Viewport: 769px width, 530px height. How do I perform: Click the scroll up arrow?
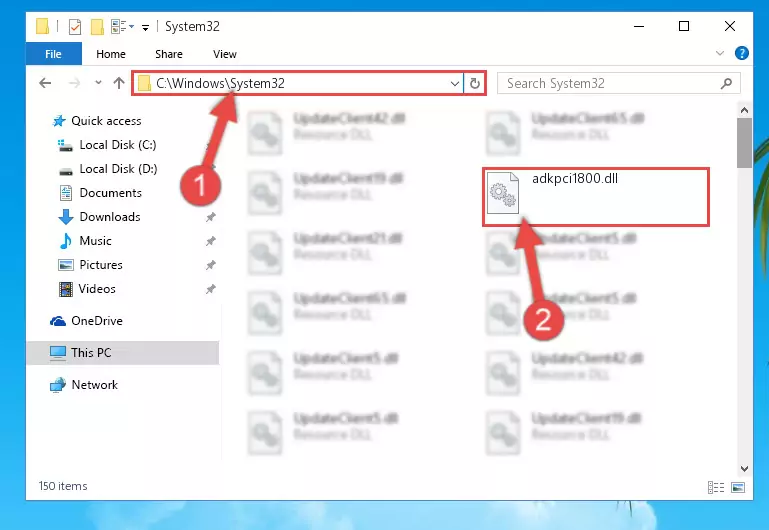pyautogui.click(x=744, y=110)
